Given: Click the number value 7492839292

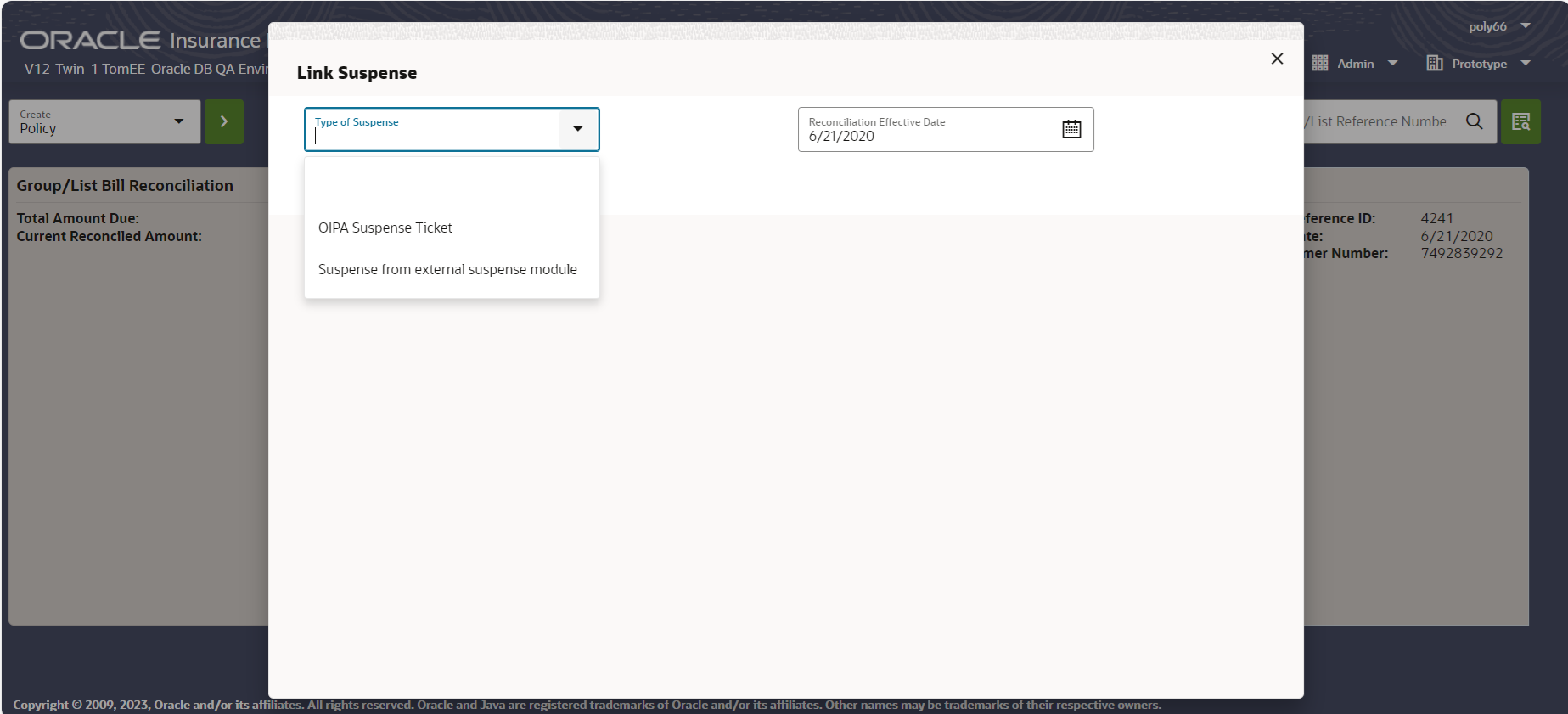Looking at the screenshot, I should pyautogui.click(x=1462, y=253).
